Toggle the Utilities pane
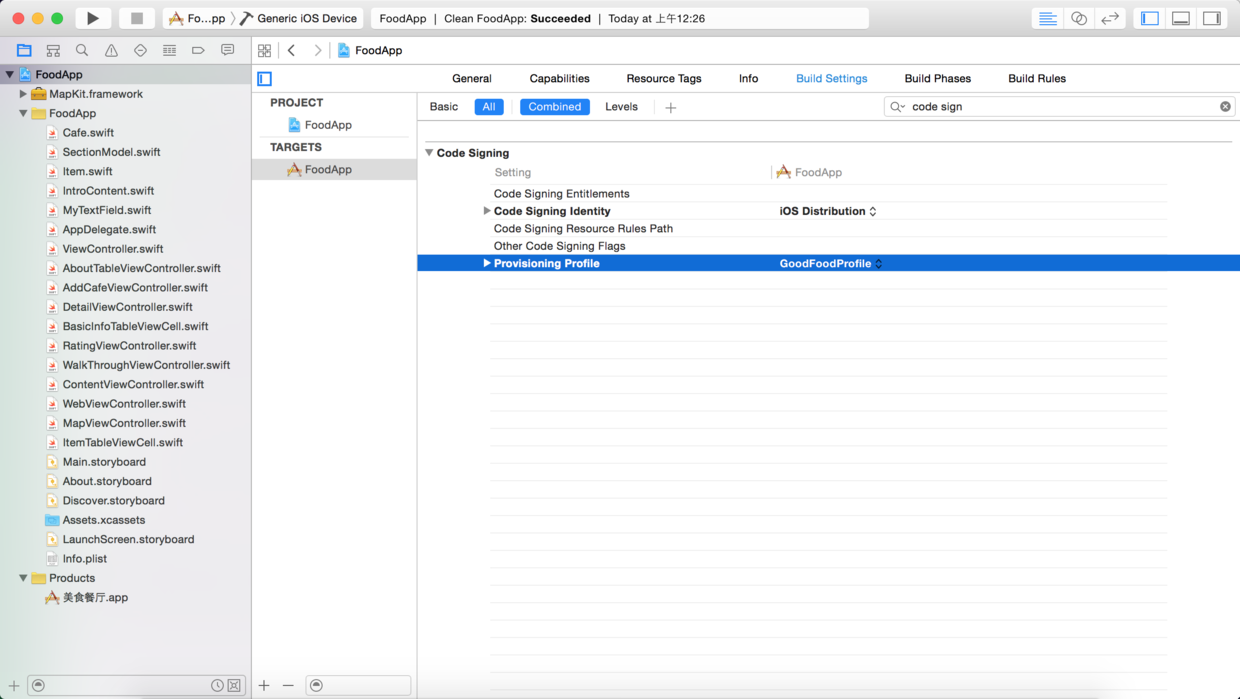Image resolution: width=1240 pixels, height=699 pixels. 1212,18
